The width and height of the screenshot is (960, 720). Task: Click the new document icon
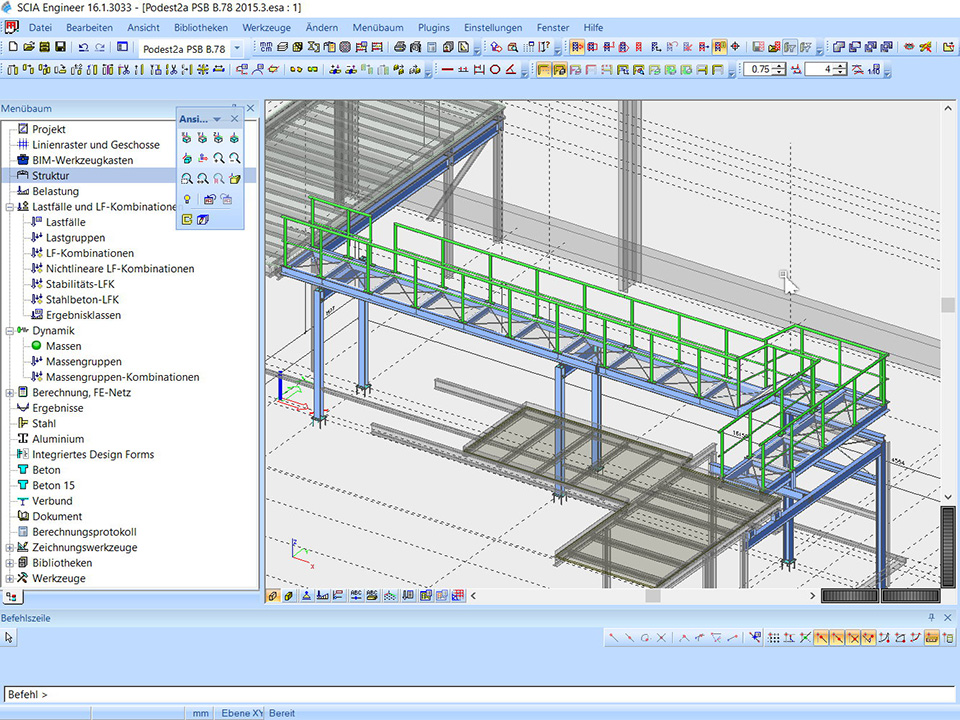pos(13,47)
